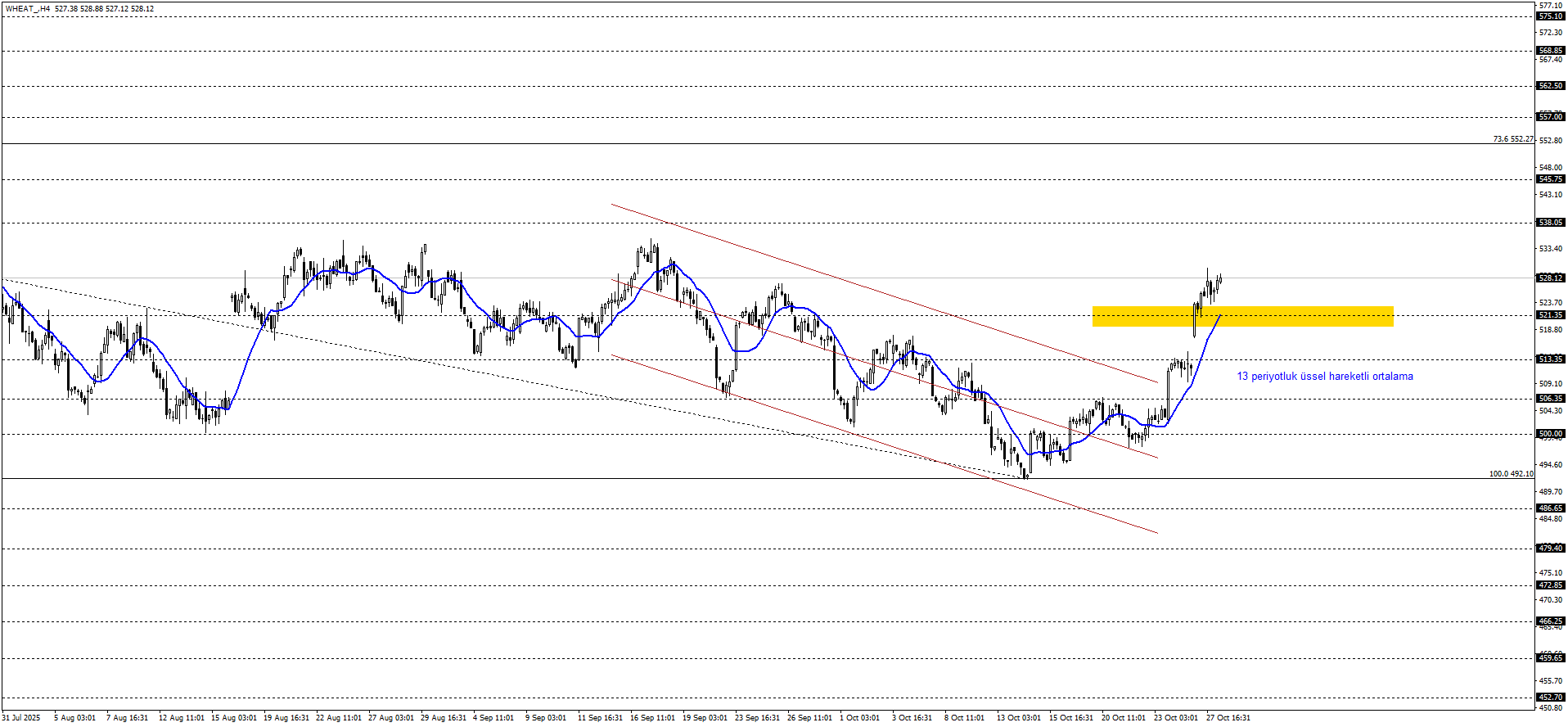Click the 500.00 price level tag
The width and height of the screenshot is (1568, 727).
point(1551,434)
